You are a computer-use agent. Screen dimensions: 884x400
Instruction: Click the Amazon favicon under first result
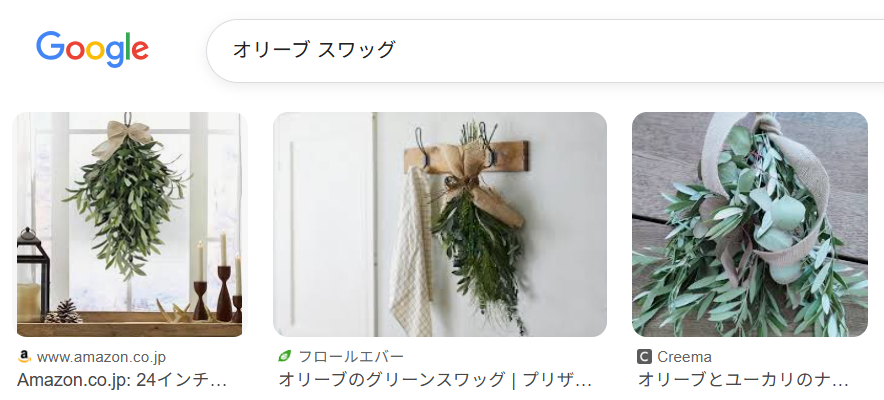tap(24, 357)
